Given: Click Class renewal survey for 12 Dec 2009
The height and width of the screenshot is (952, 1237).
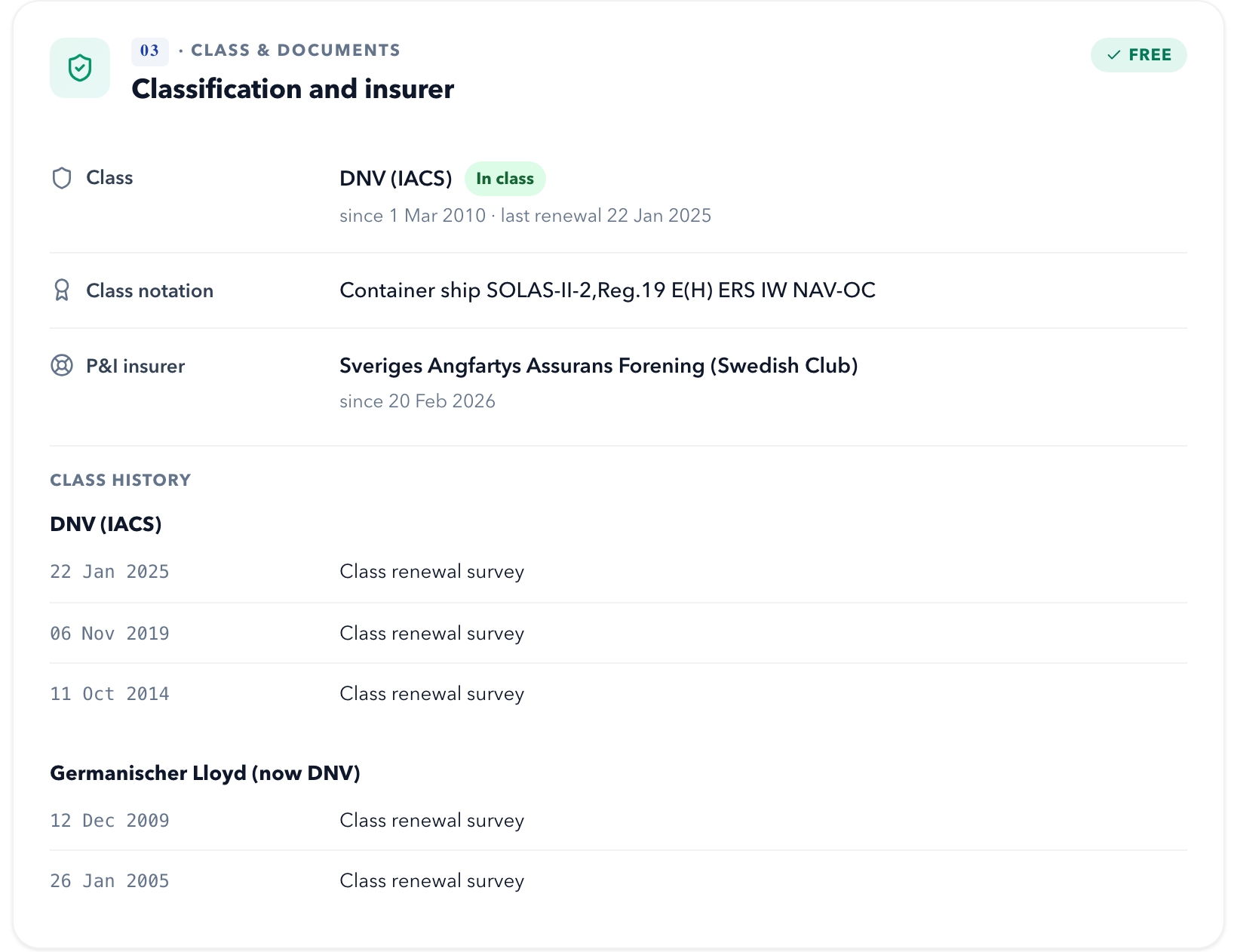Looking at the screenshot, I should [432, 821].
